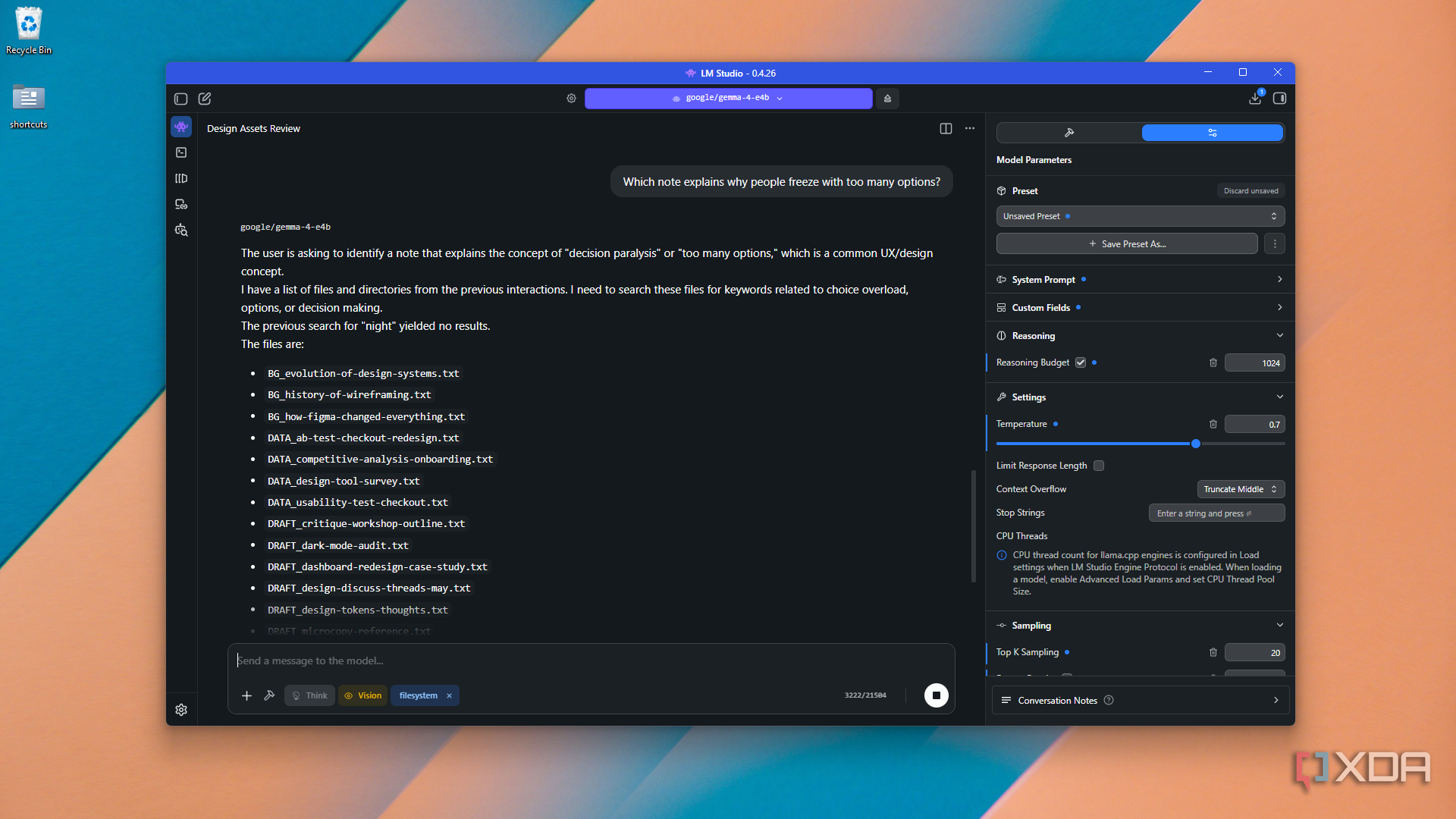Collapse the Reasoning section
This screenshot has width=1456, height=819.
click(1140, 336)
